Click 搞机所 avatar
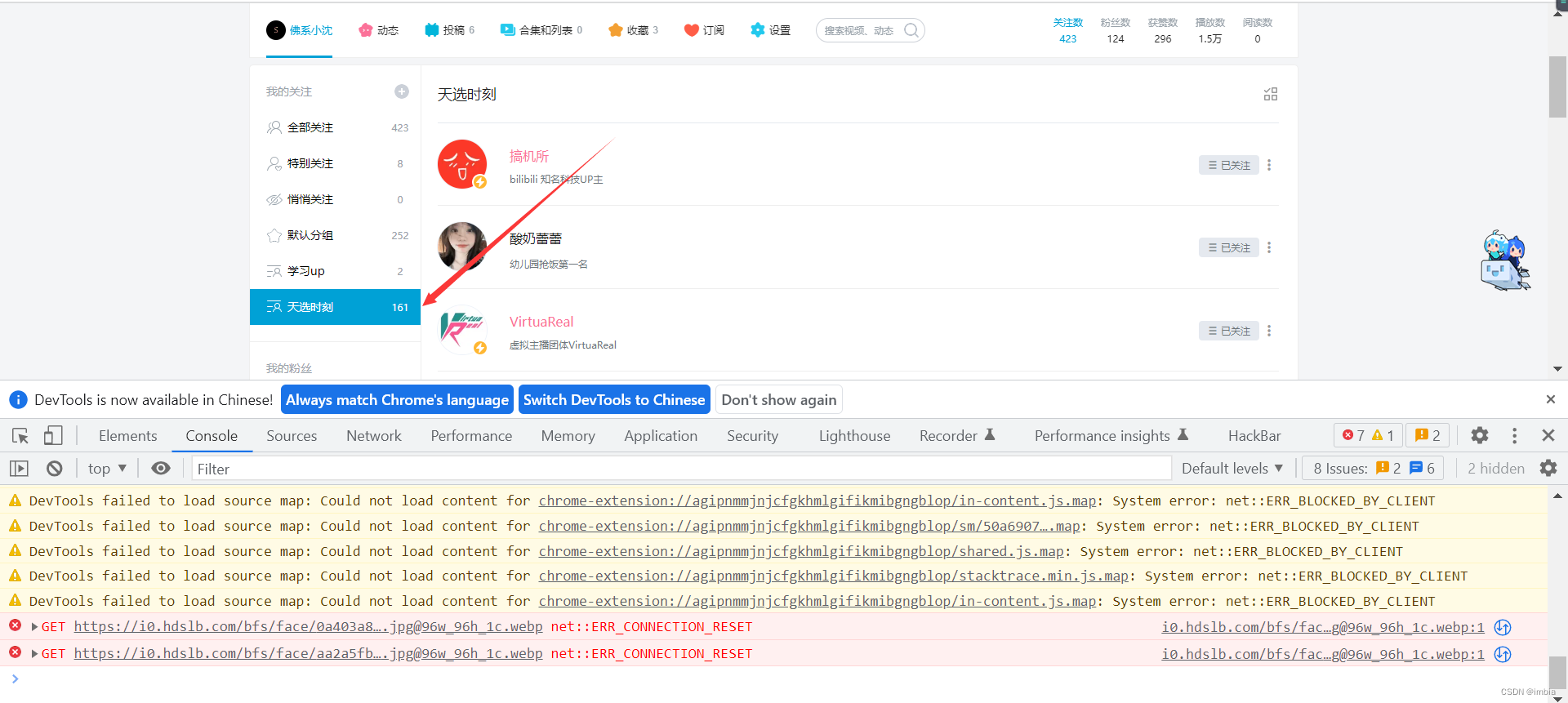The image size is (1568, 703). pyautogui.click(x=462, y=164)
